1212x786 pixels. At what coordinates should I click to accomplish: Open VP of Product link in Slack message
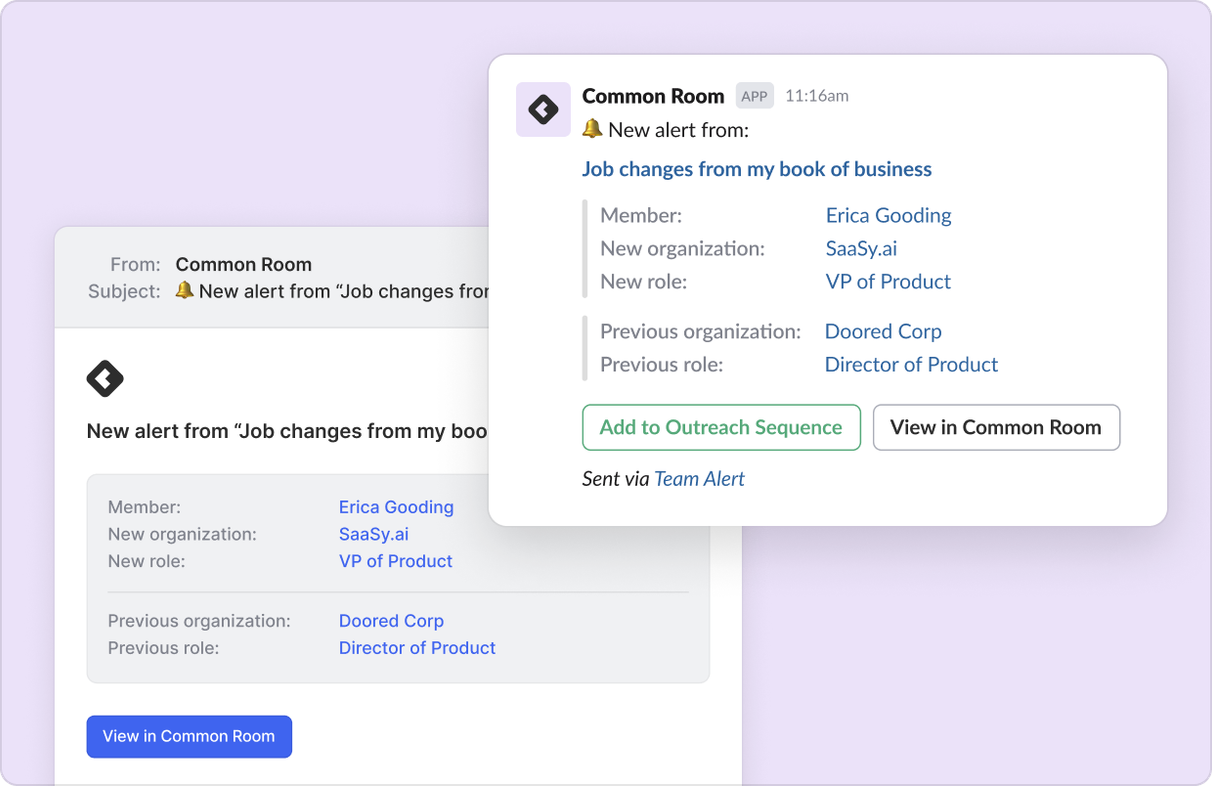pyautogui.click(x=888, y=281)
